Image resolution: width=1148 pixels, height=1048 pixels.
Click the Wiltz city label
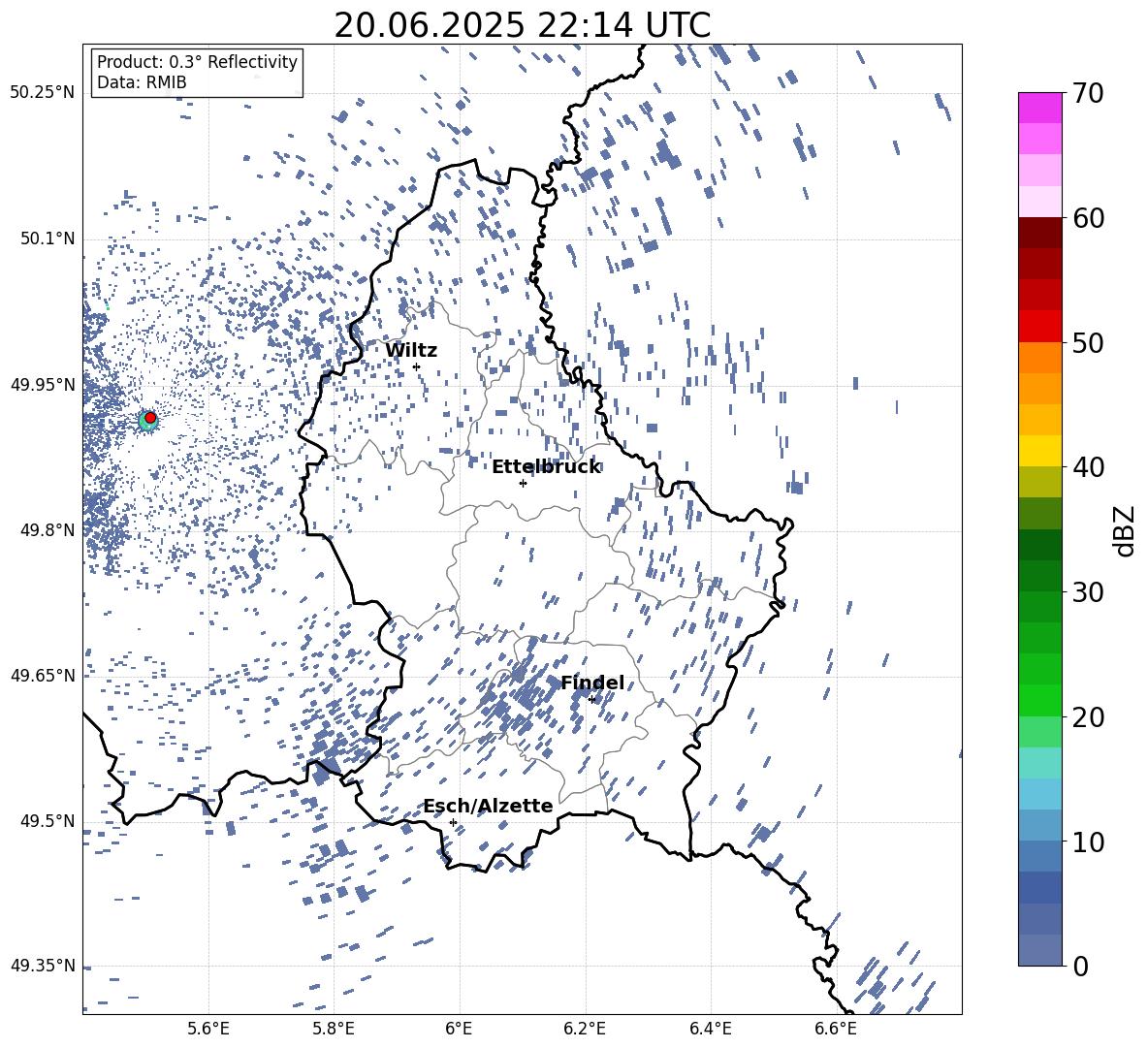tap(411, 351)
